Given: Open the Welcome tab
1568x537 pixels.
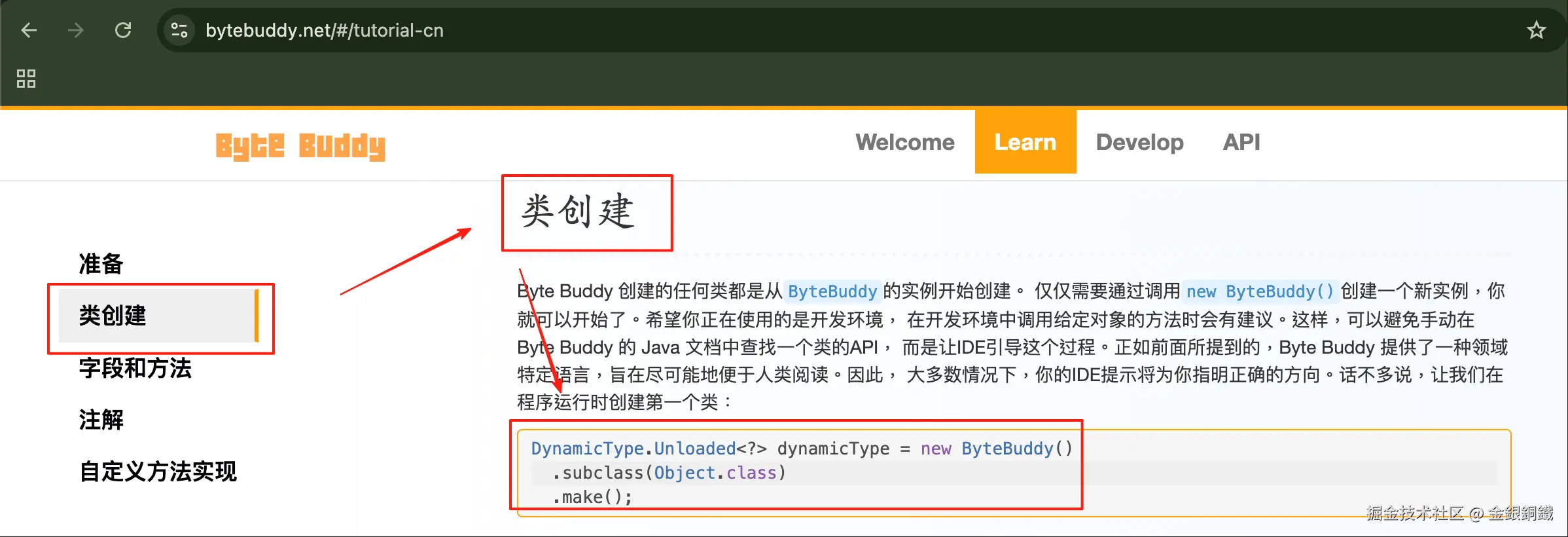Looking at the screenshot, I should (905, 142).
